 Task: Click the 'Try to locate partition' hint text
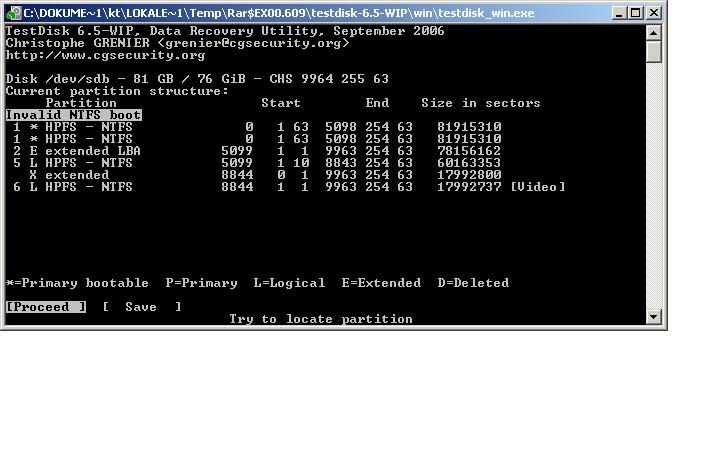pos(321,319)
